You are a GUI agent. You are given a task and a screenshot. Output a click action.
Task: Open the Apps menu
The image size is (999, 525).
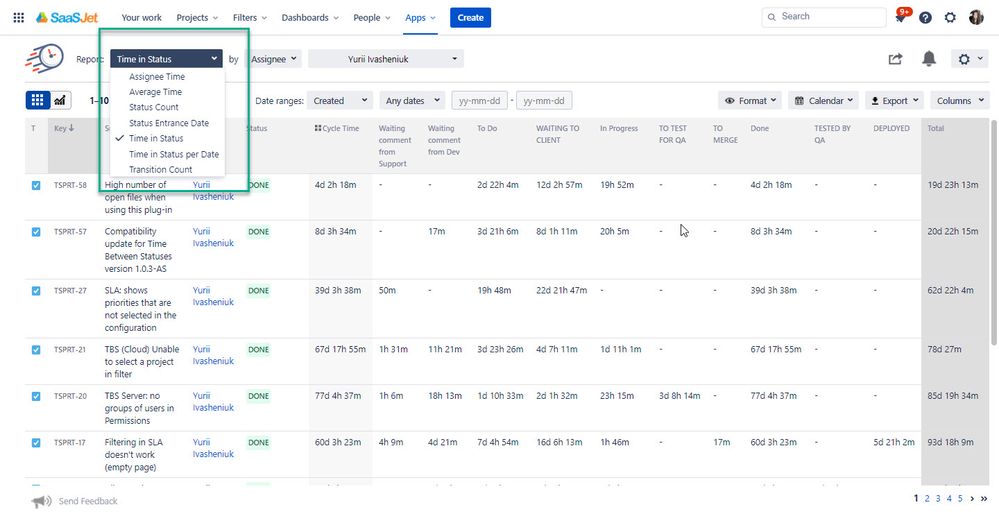coord(420,18)
